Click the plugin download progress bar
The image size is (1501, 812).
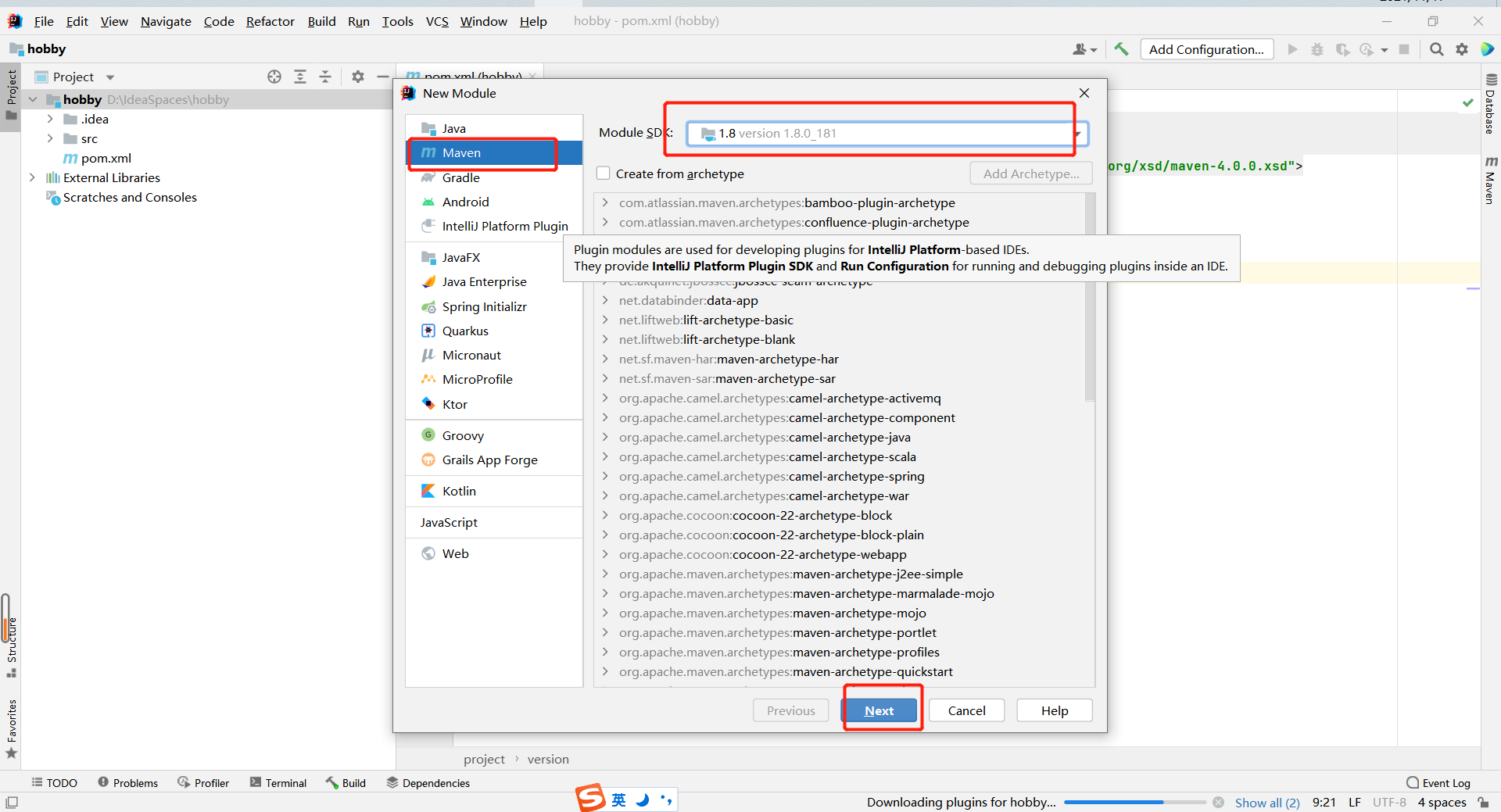[x=1134, y=803]
